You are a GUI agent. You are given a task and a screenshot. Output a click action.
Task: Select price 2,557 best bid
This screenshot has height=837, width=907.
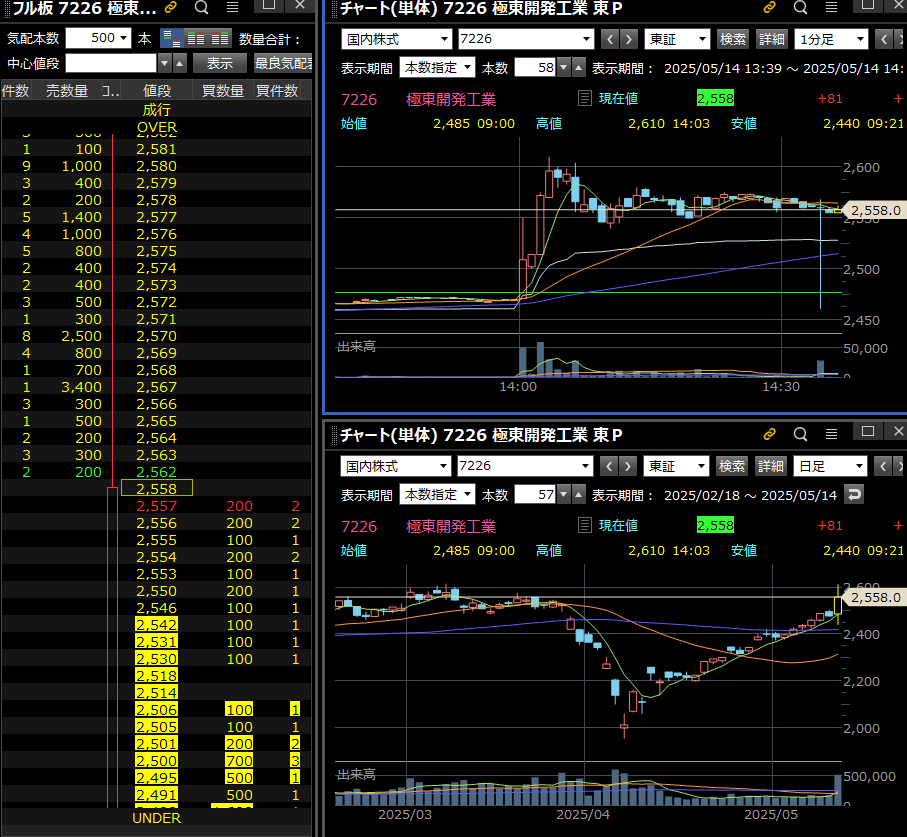point(157,506)
